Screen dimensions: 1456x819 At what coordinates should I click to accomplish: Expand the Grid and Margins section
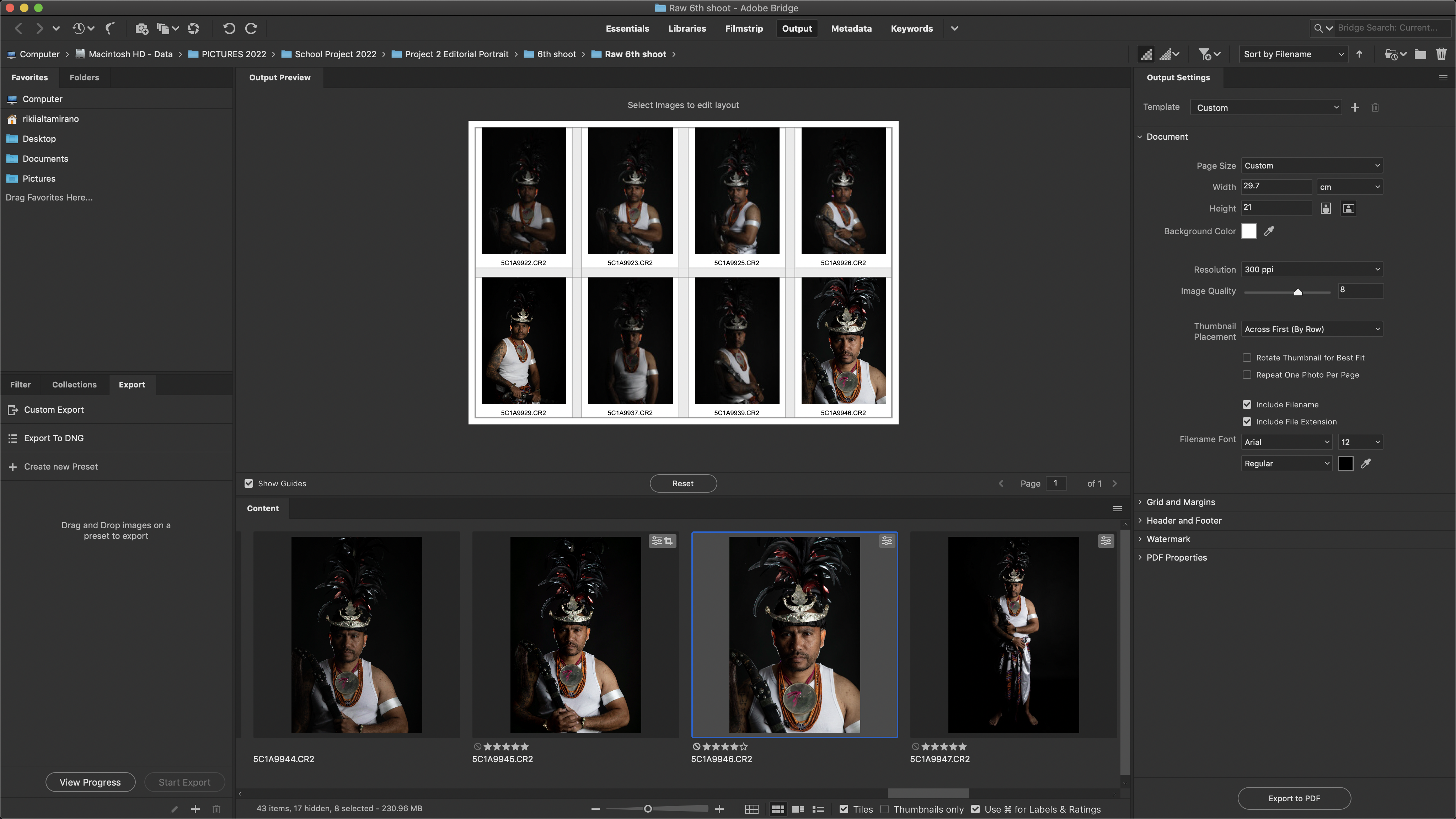[x=1180, y=502]
